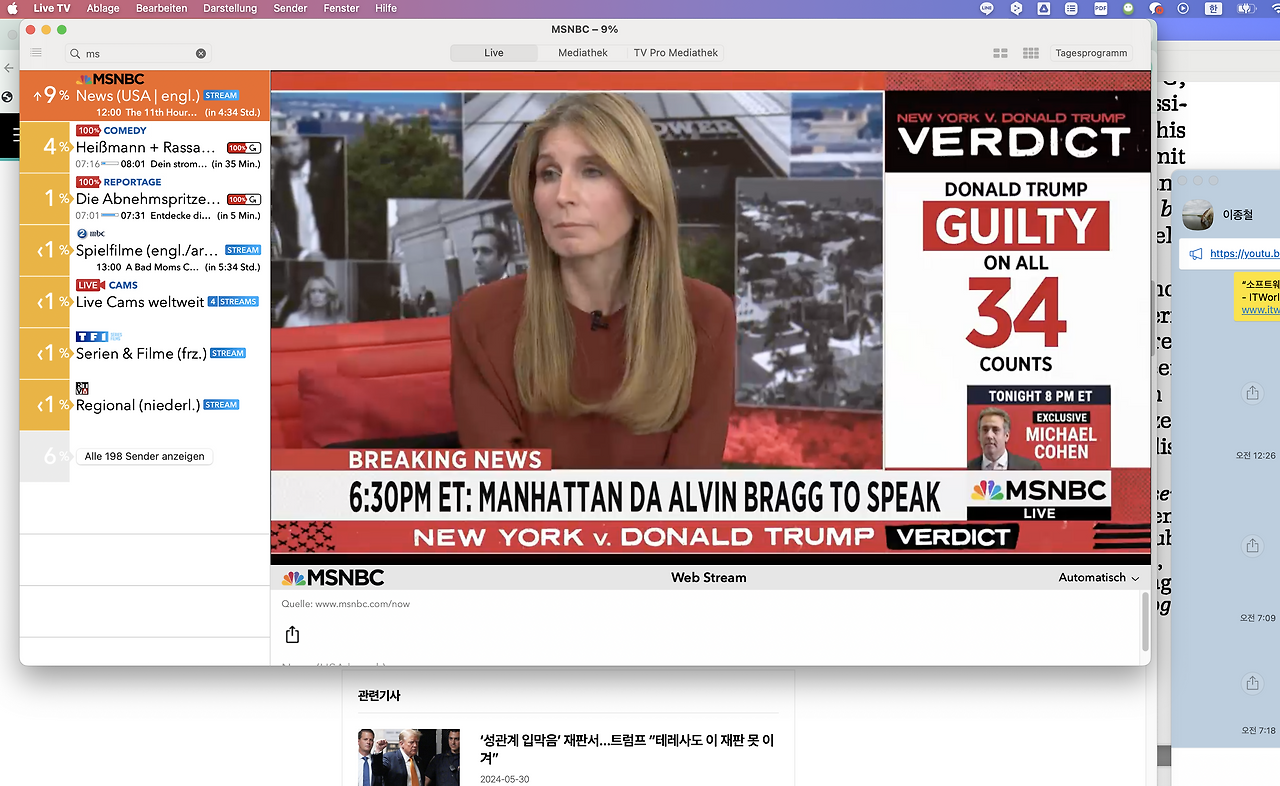Click the STREAM badge on Serien & Filme row
Viewport: 1280px width, 786px height.
click(x=228, y=353)
